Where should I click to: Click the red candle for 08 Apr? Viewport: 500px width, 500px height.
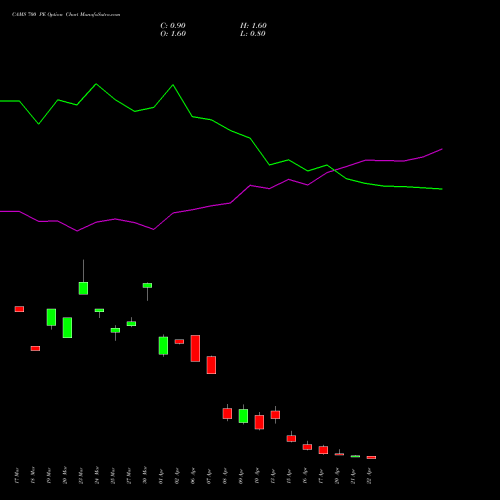[x=227, y=414]
